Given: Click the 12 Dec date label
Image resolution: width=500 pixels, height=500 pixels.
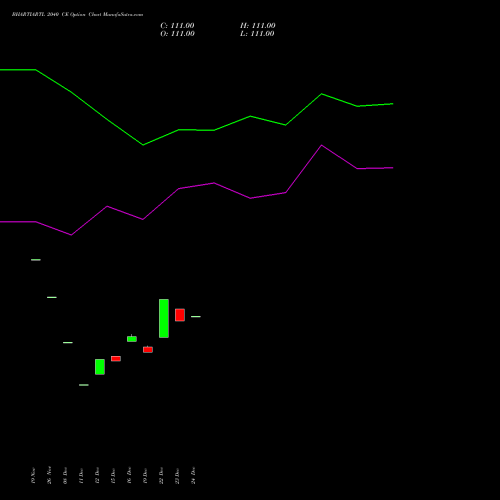Looking at the screenshot, I should click(x=97, y=475).
